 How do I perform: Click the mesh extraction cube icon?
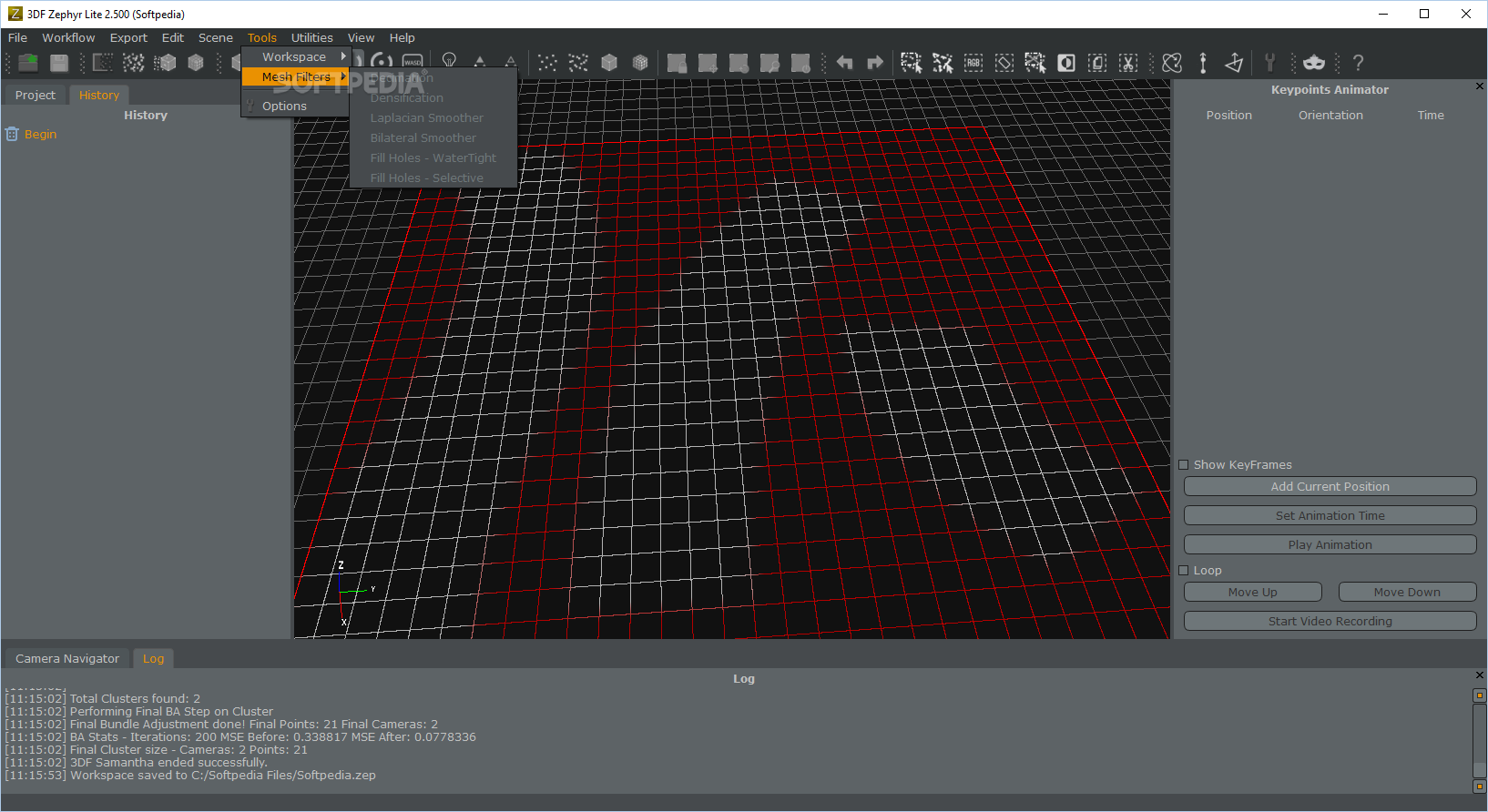point(165,63)
